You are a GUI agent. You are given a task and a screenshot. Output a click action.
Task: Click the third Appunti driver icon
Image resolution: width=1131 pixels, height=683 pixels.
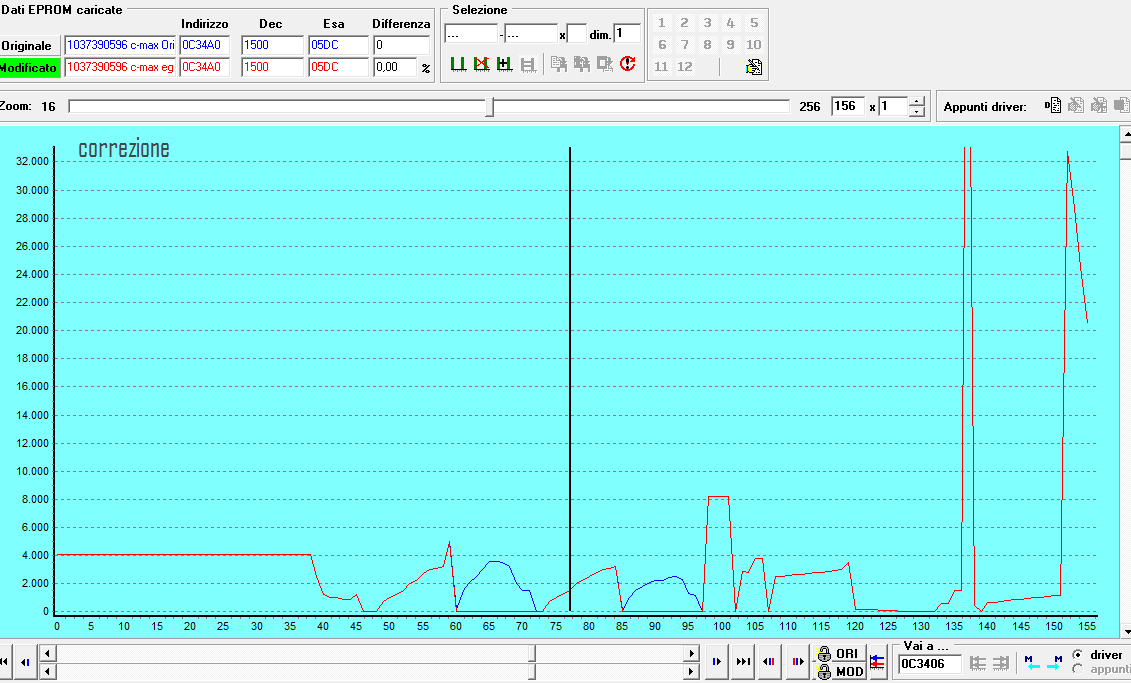pyautogui.click(x=1099, y=105)
